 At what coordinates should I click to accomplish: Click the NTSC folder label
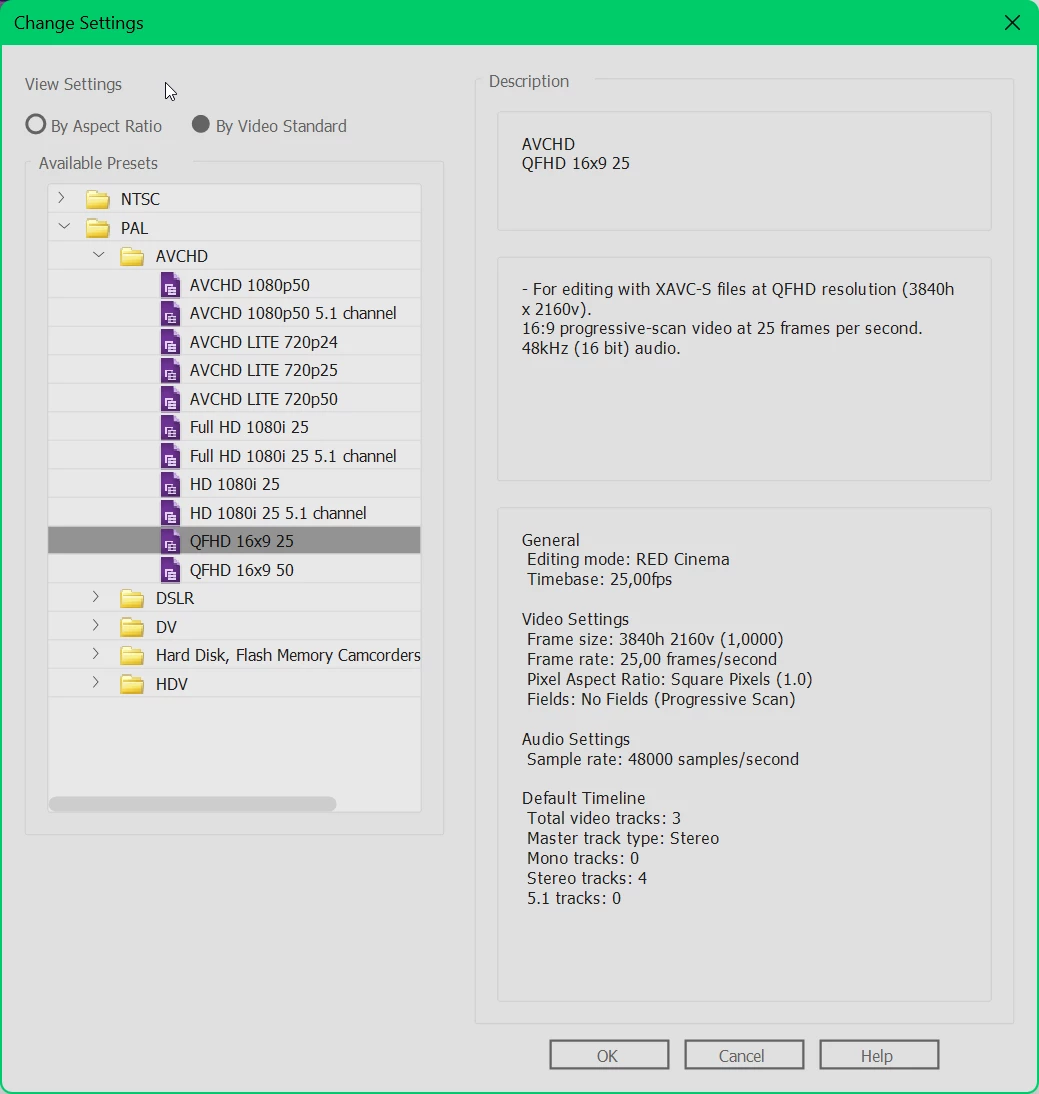pyautogui.click(x=140, y=200)
